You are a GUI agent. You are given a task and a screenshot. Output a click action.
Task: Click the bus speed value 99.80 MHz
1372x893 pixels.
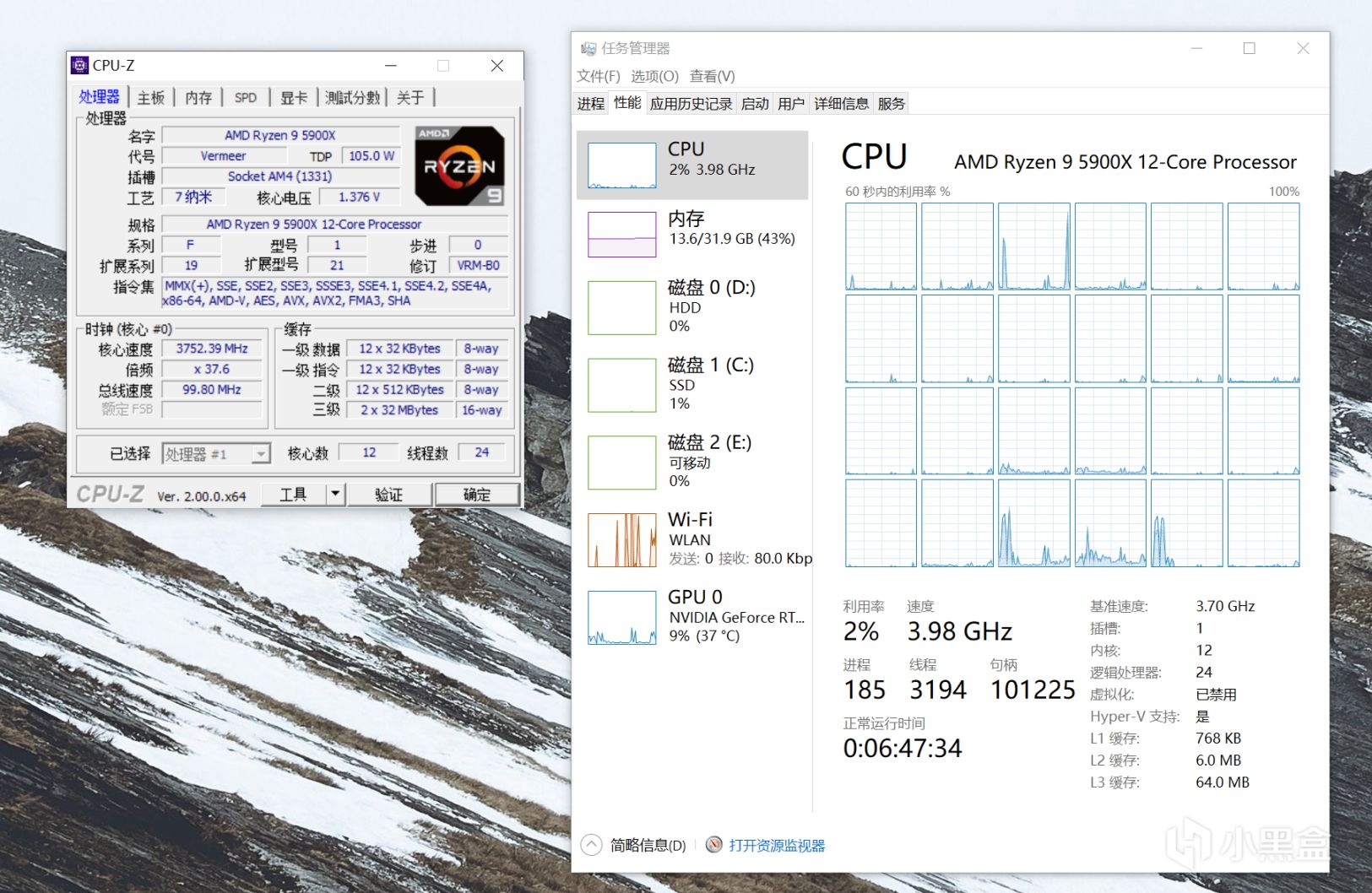pos(212,390)
